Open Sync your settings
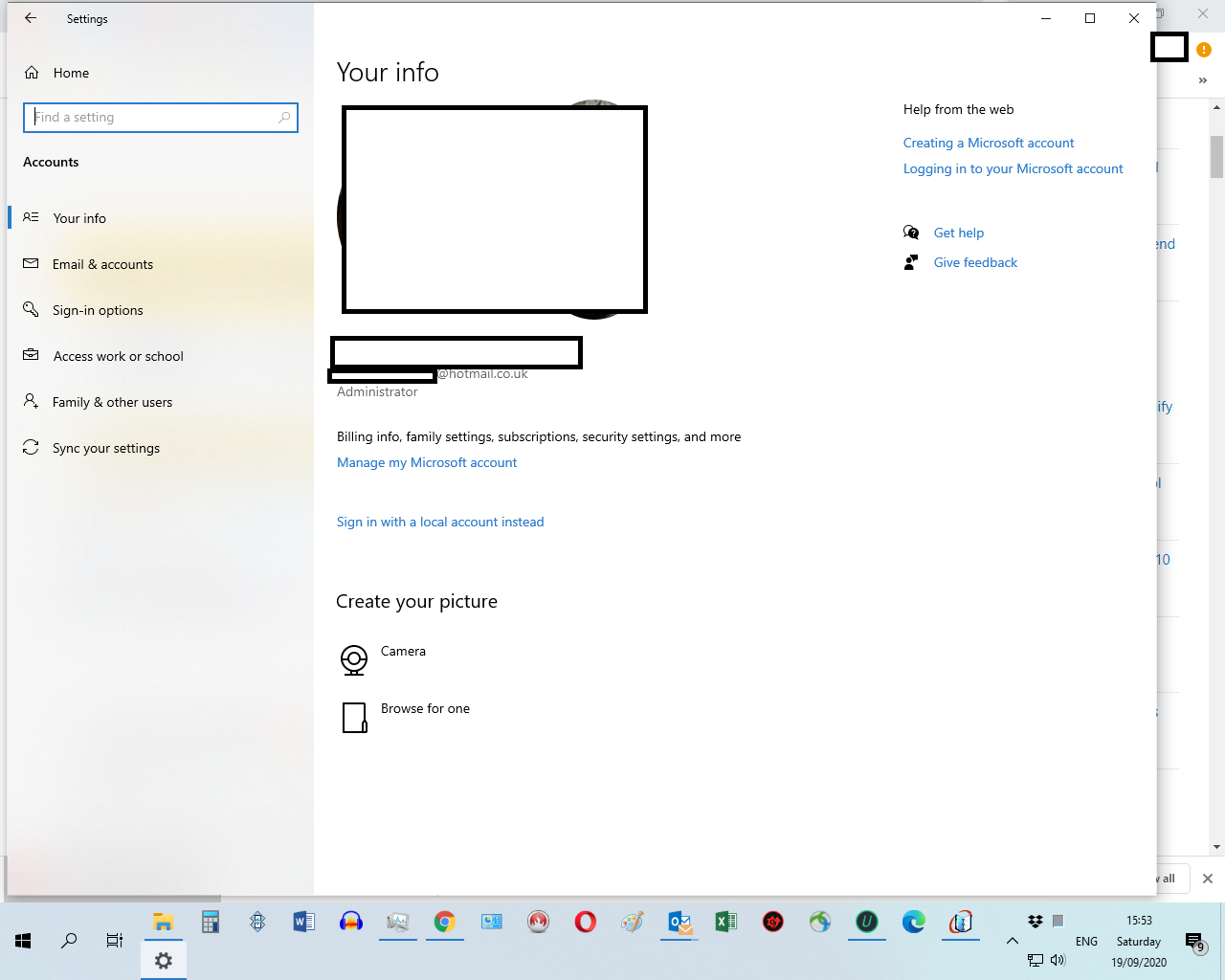 pos(161,448)
